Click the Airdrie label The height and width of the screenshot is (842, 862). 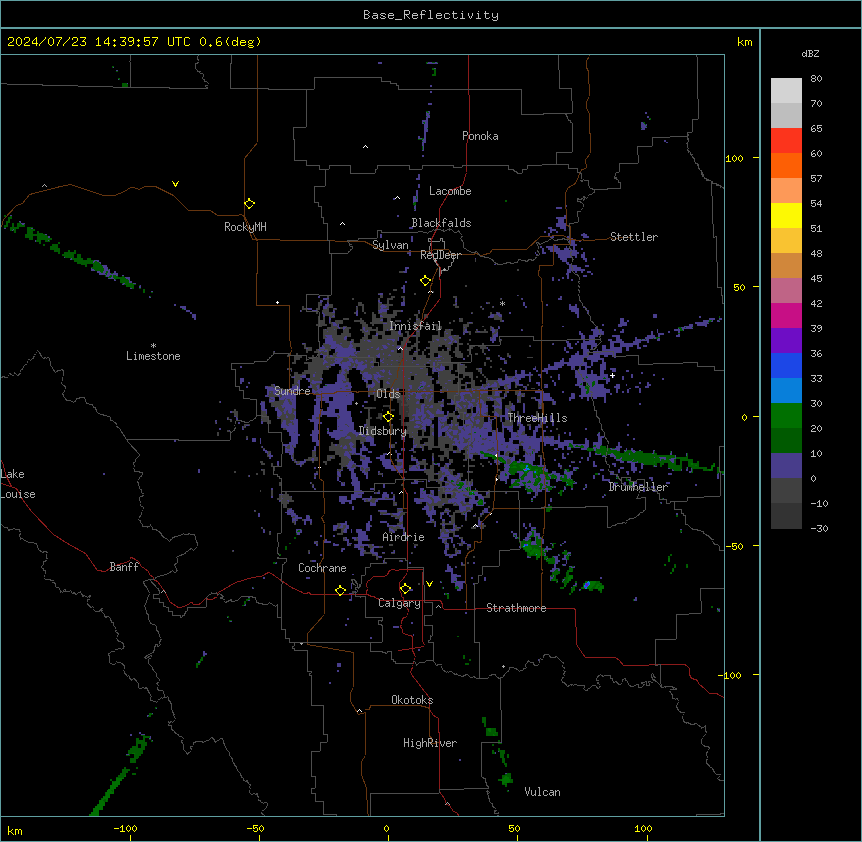[x=403, y=537]
